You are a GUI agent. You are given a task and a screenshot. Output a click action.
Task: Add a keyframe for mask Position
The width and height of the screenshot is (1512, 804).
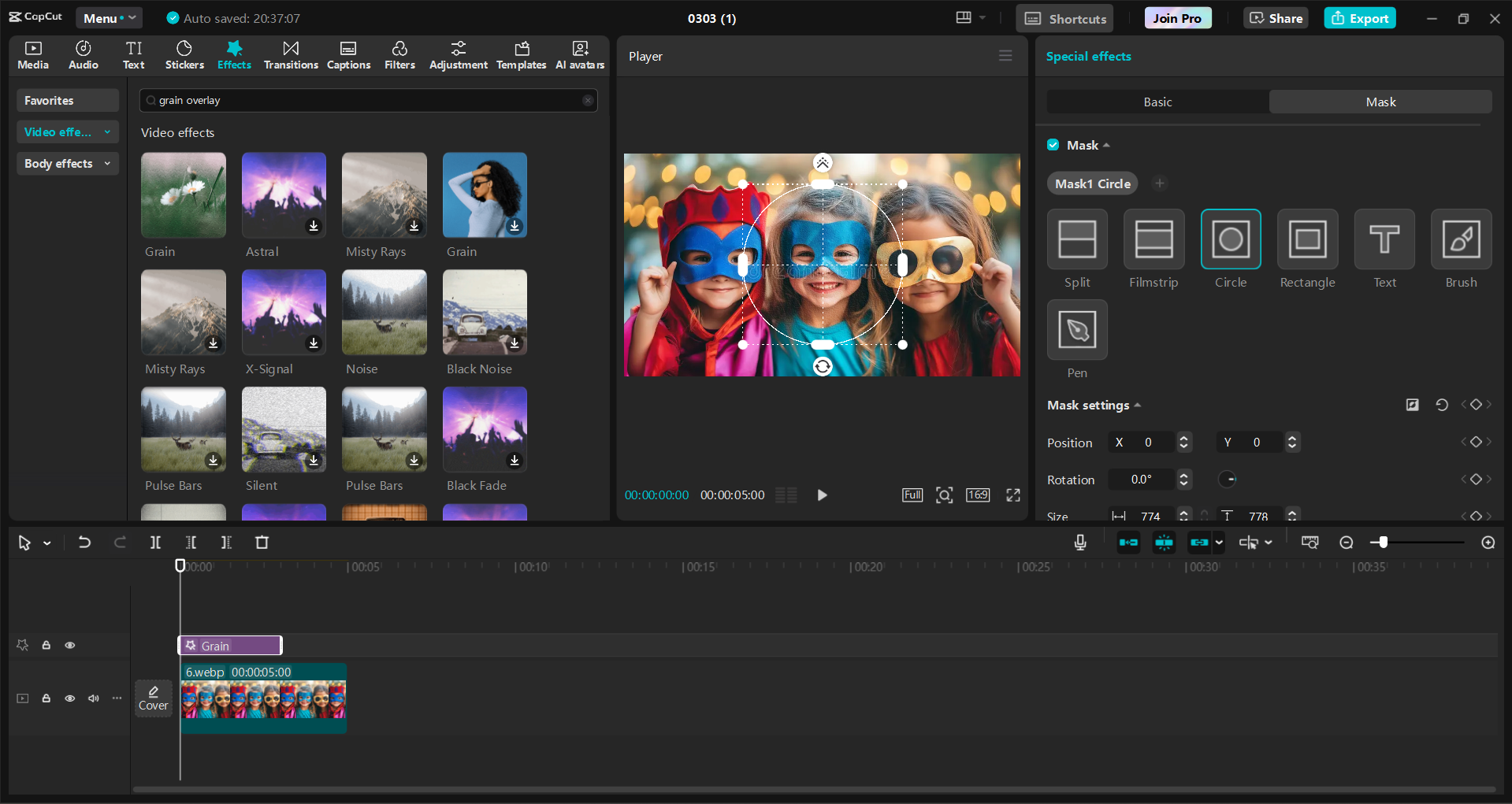(1476, 442)
